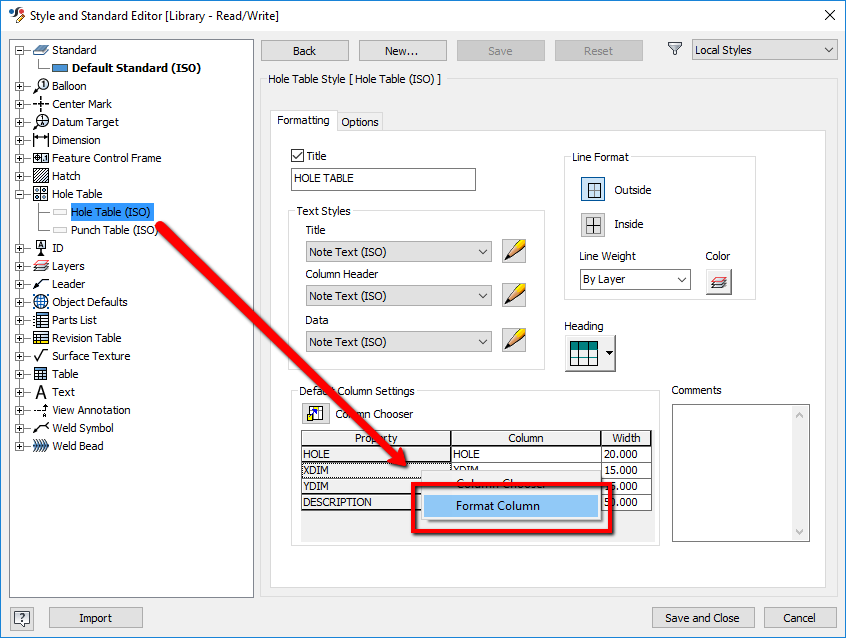
Task: Click the Import button
Action: pos(95,618)
